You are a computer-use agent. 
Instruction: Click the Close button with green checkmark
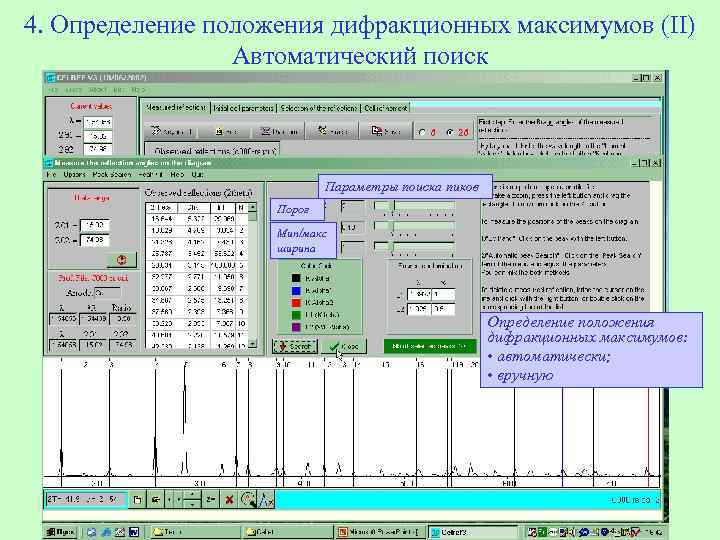coord(344,346)
